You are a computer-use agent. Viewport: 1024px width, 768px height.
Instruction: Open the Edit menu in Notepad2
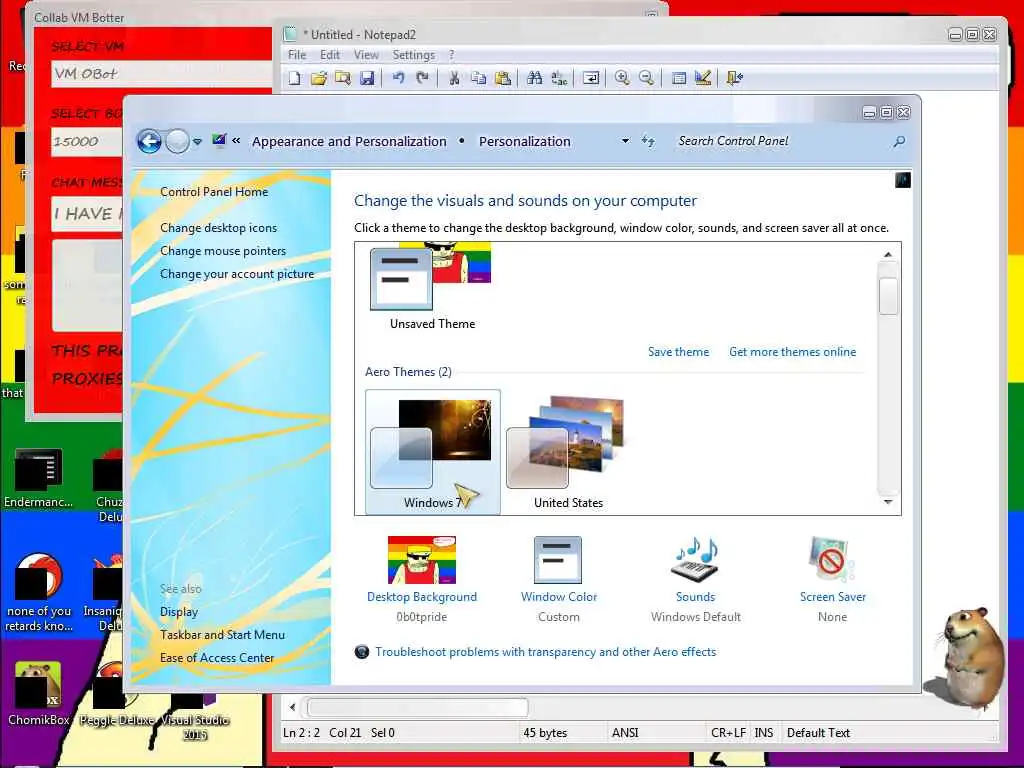pyautogui.click(x=330, y=55)
